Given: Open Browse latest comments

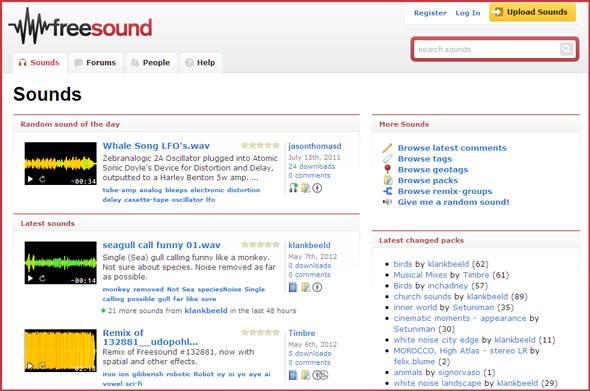Looking at the screenshot, I should pos(452,148).
